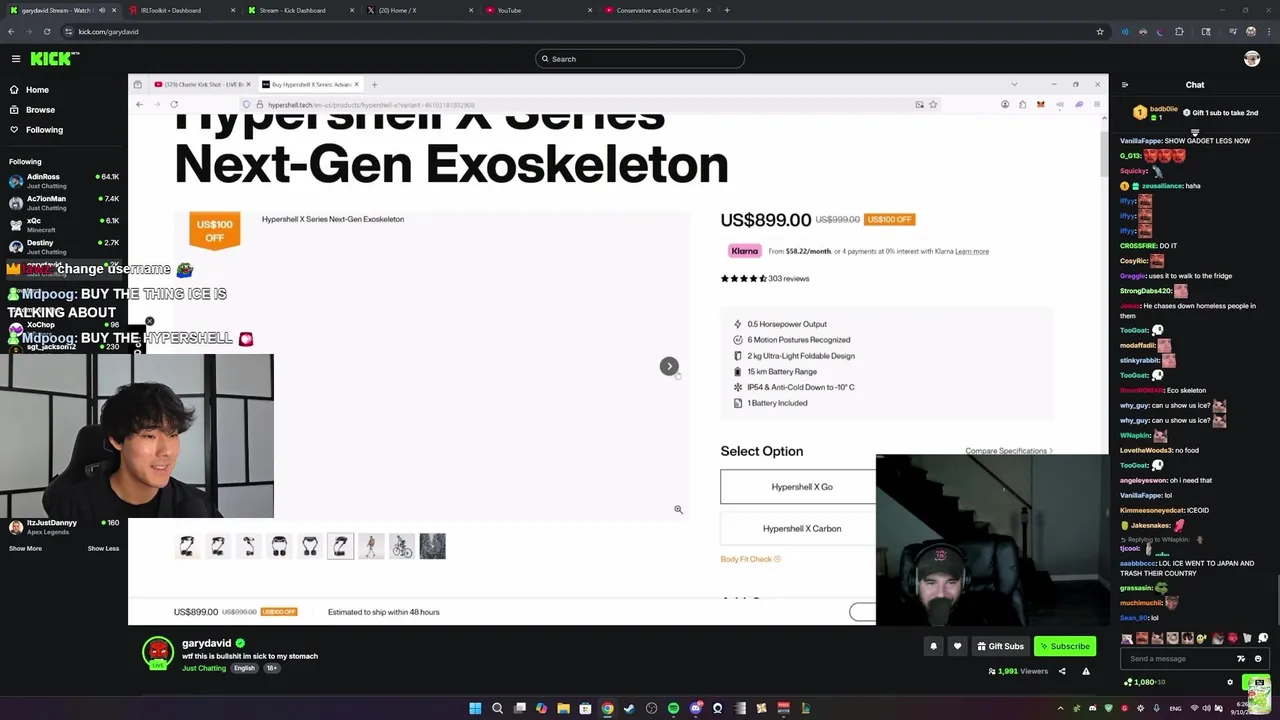Open Windows Start menu
Screen dimensions: 1280x720
pos(475,708)
